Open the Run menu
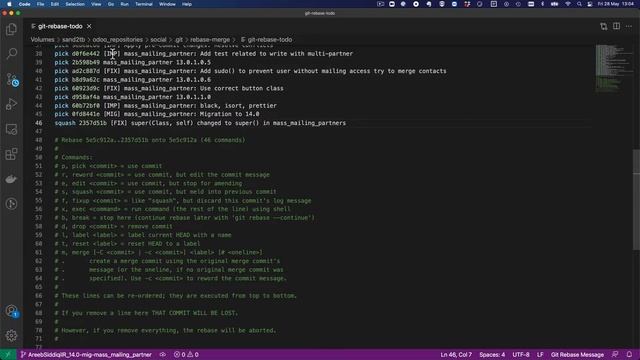This screenshot has height=360, width=640. coord(124,4)
